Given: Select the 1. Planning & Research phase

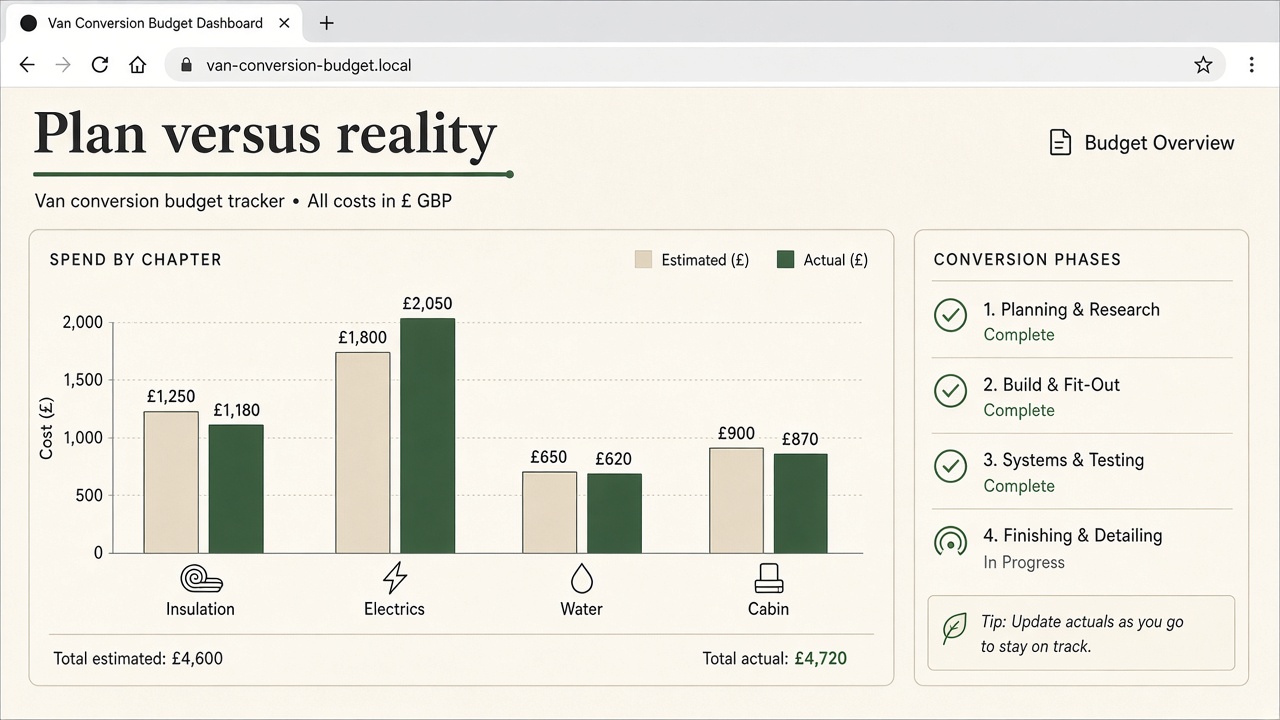Looking at the screenshot, I should [x=1082, y=321].
